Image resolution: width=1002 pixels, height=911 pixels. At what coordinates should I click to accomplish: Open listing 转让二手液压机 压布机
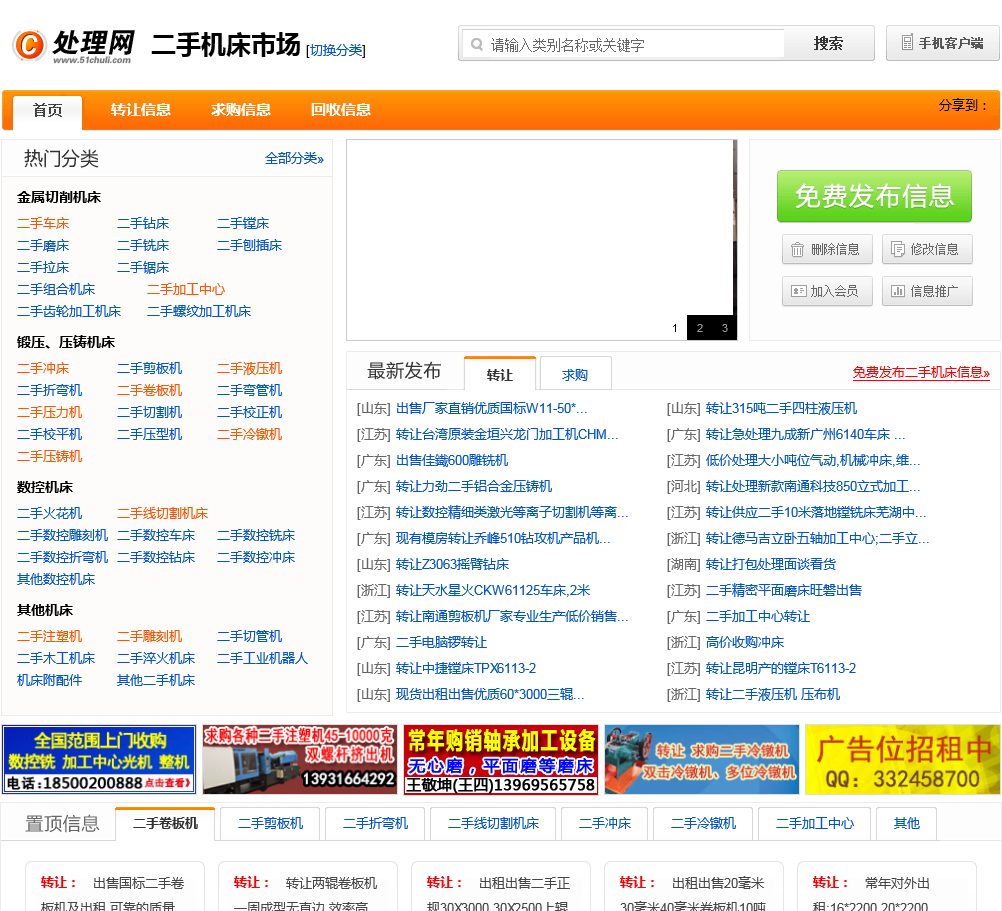point(773,694)
